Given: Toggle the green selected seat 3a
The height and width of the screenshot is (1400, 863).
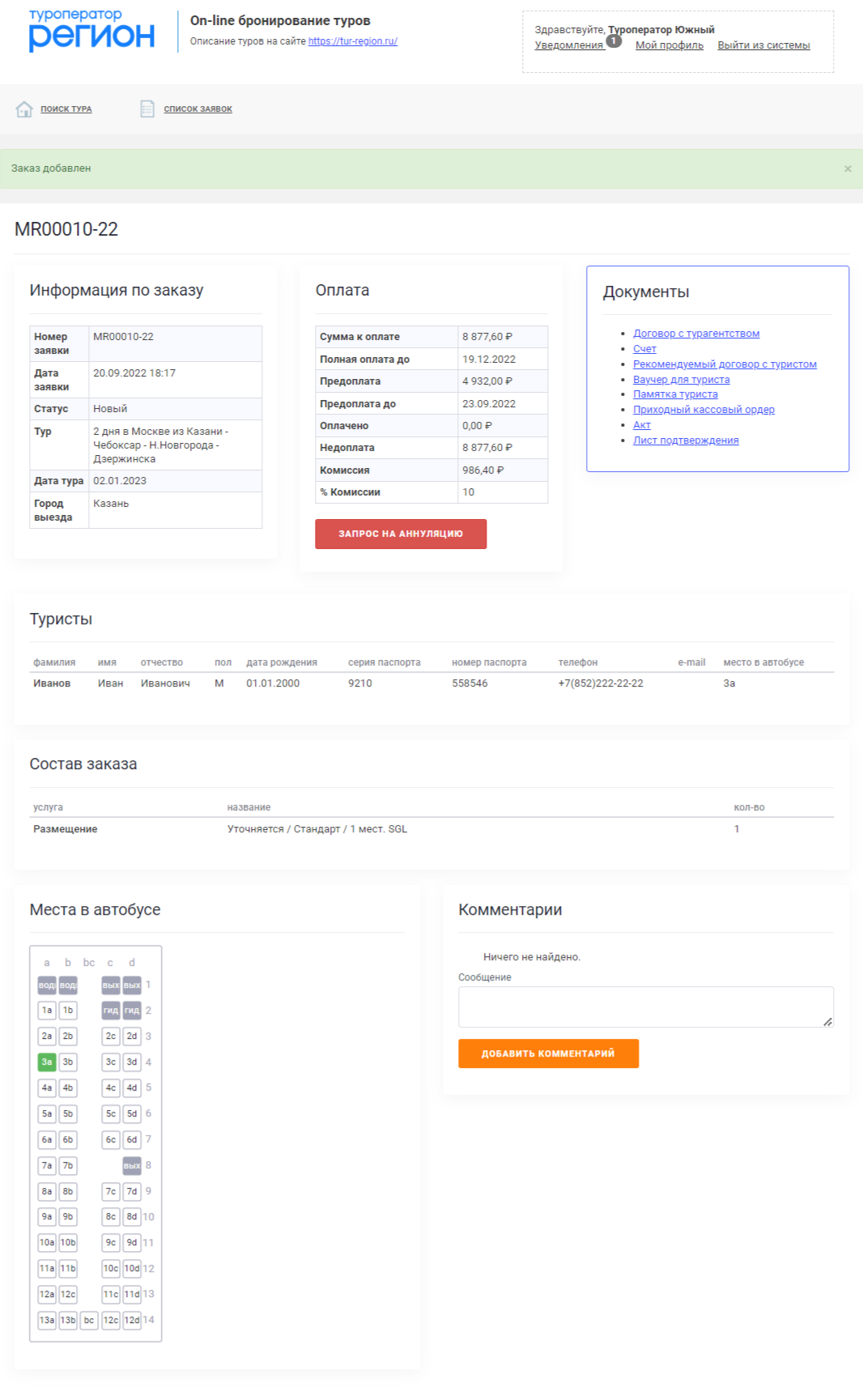Looking at the screenshot, I should pyautogui.click(x=47, y=1062).
